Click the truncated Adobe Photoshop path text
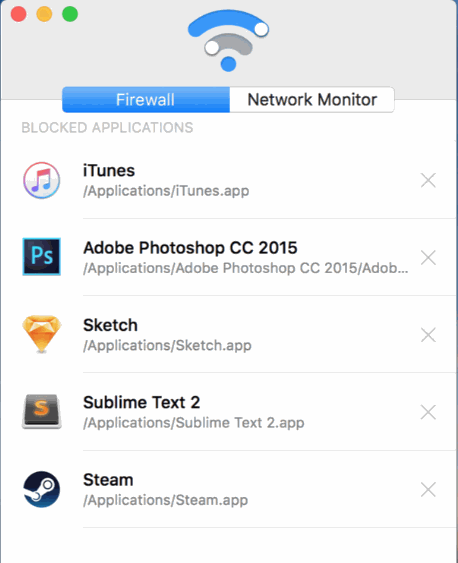 tap(246, 268)
